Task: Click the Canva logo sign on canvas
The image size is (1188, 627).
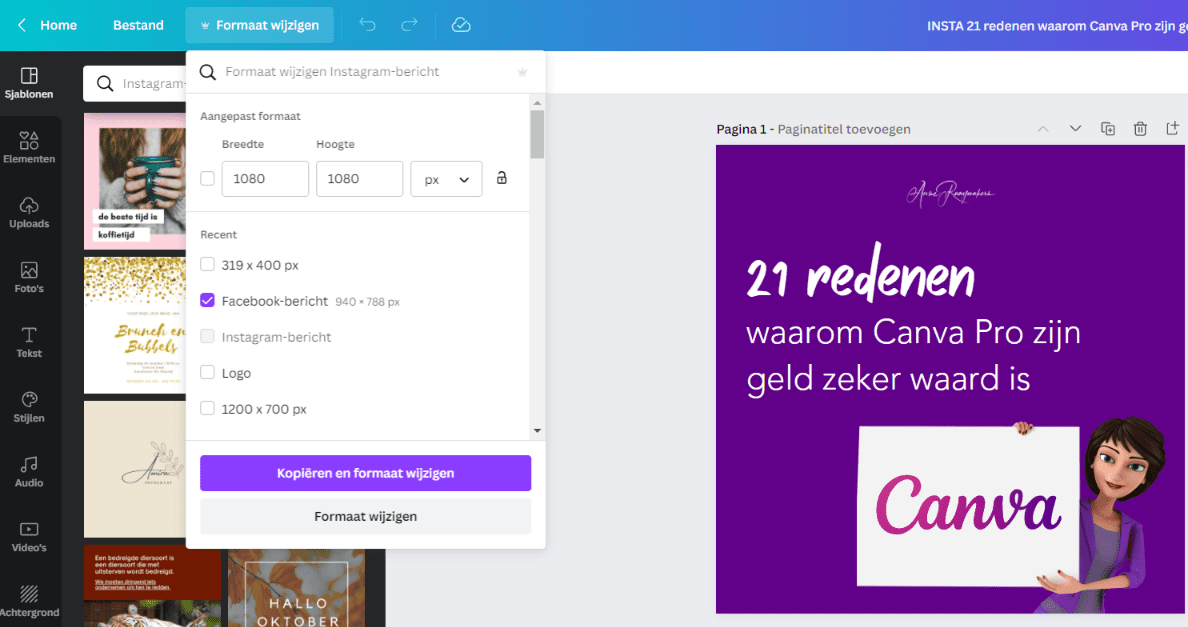Action: coord(968,506)
